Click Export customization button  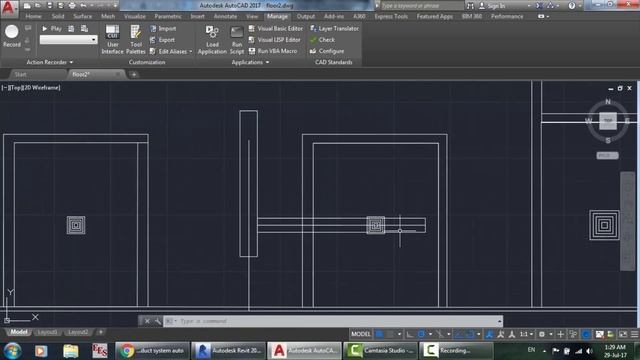[x=162, y=40]
